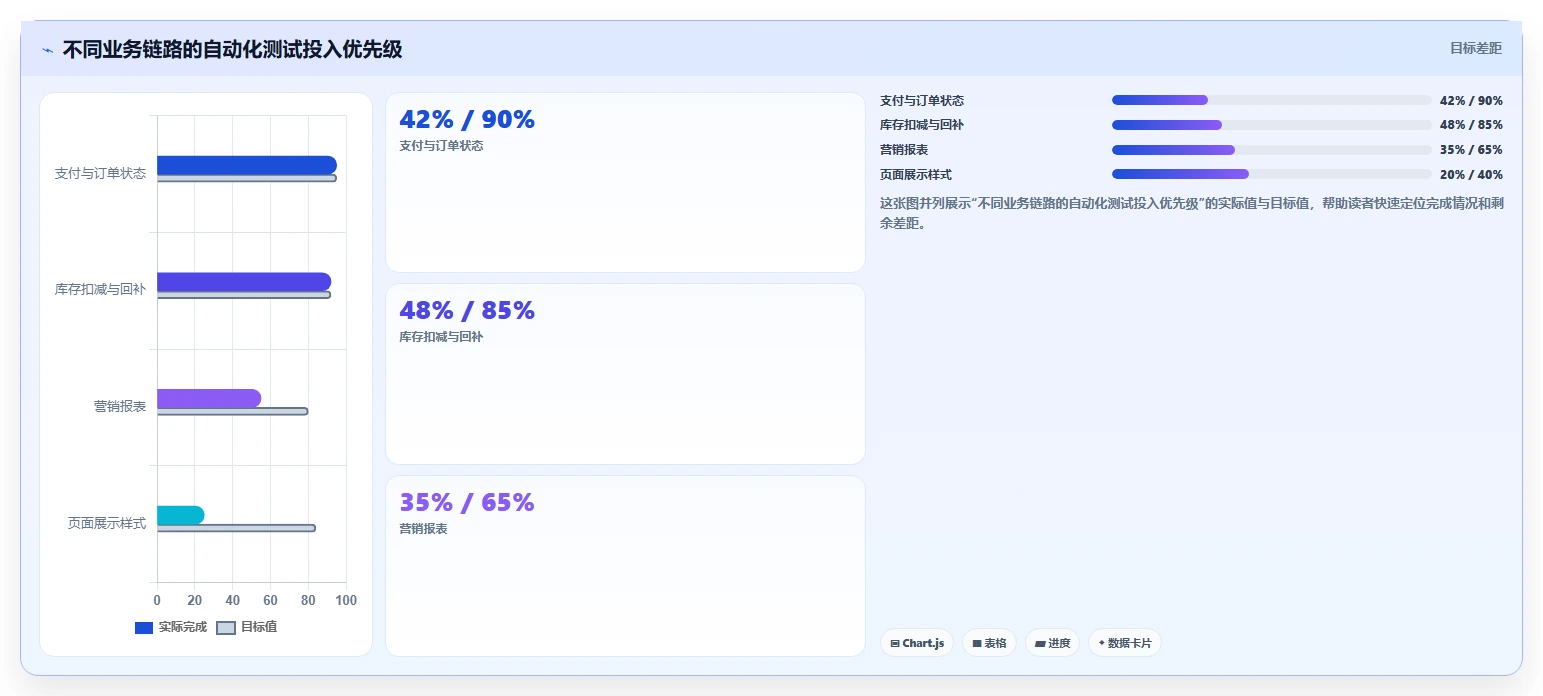The width and height of the screenshot is (1543, 696).
Task: Click the 20% / 40% value in progress list
Action: [x=1471, y=175]
